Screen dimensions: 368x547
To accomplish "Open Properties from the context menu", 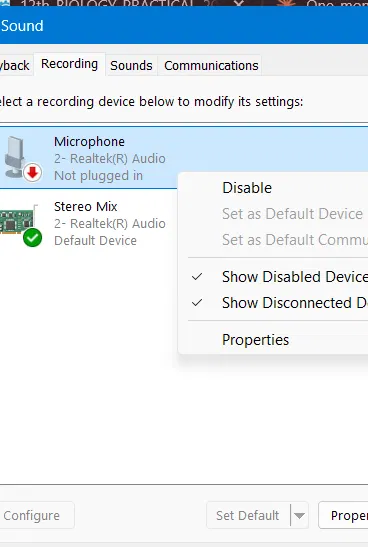I will [x=255, y=340].
